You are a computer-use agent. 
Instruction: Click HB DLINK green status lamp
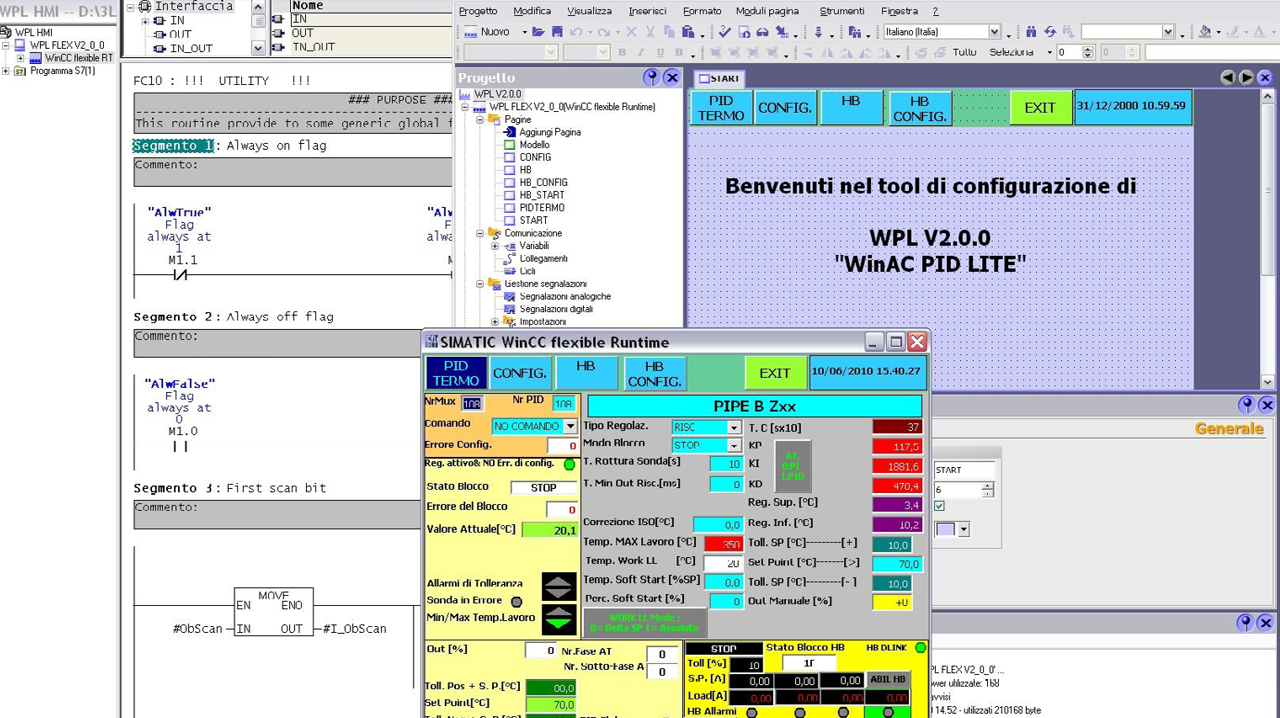[921, 648]
